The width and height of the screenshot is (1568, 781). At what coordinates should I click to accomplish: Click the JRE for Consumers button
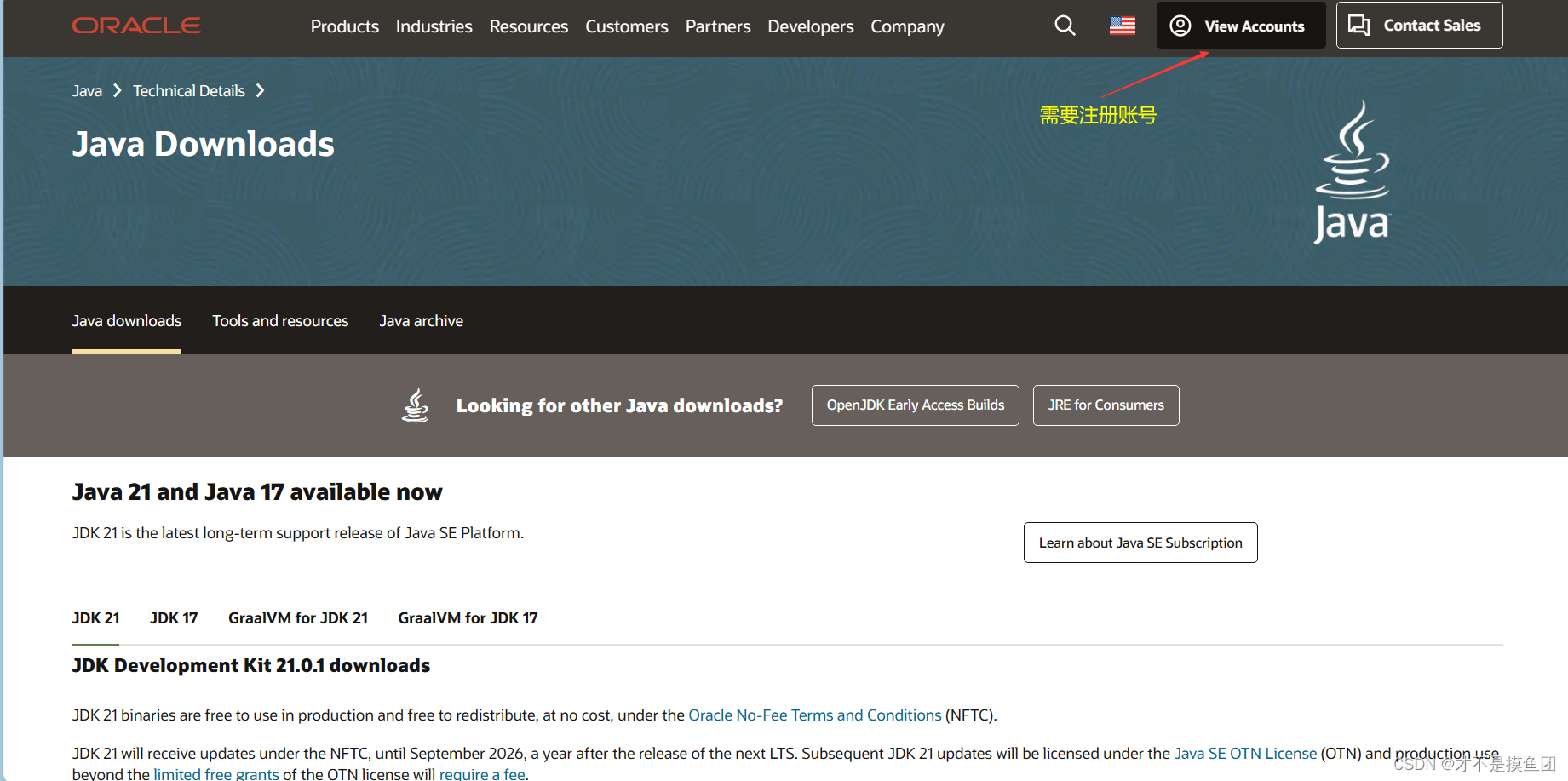tap(1106, 405)
